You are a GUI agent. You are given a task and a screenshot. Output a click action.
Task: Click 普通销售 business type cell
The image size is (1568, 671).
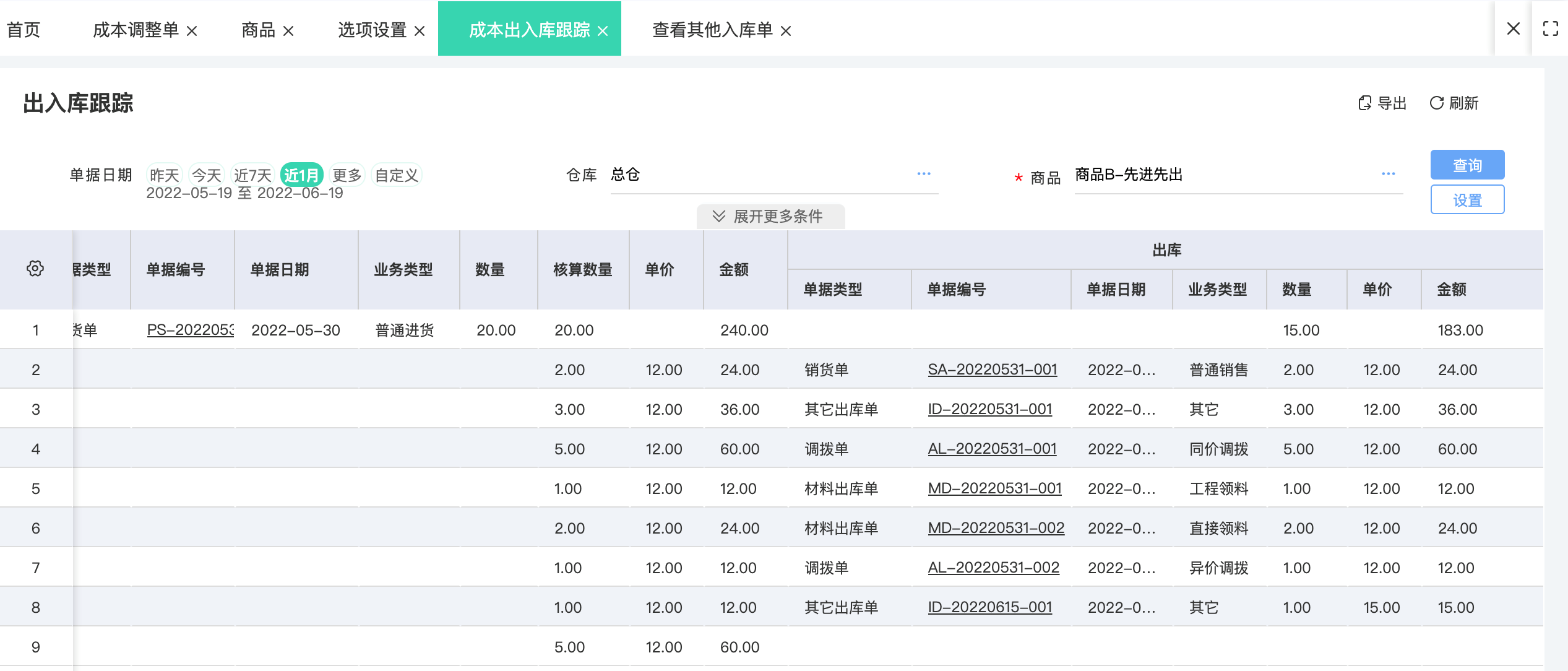point(1219,370)
